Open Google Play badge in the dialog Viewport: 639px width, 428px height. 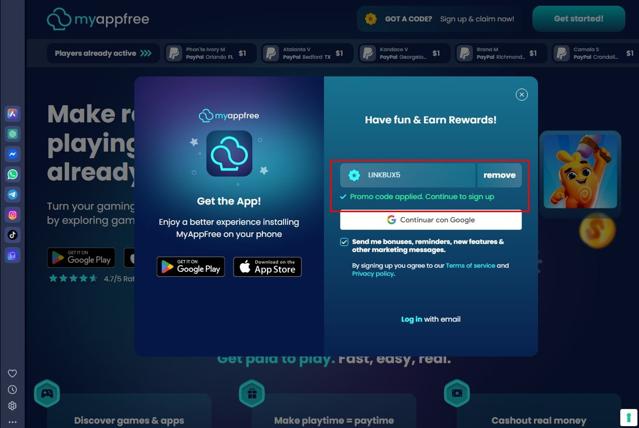pyautogui.click(x=190, y=267)
